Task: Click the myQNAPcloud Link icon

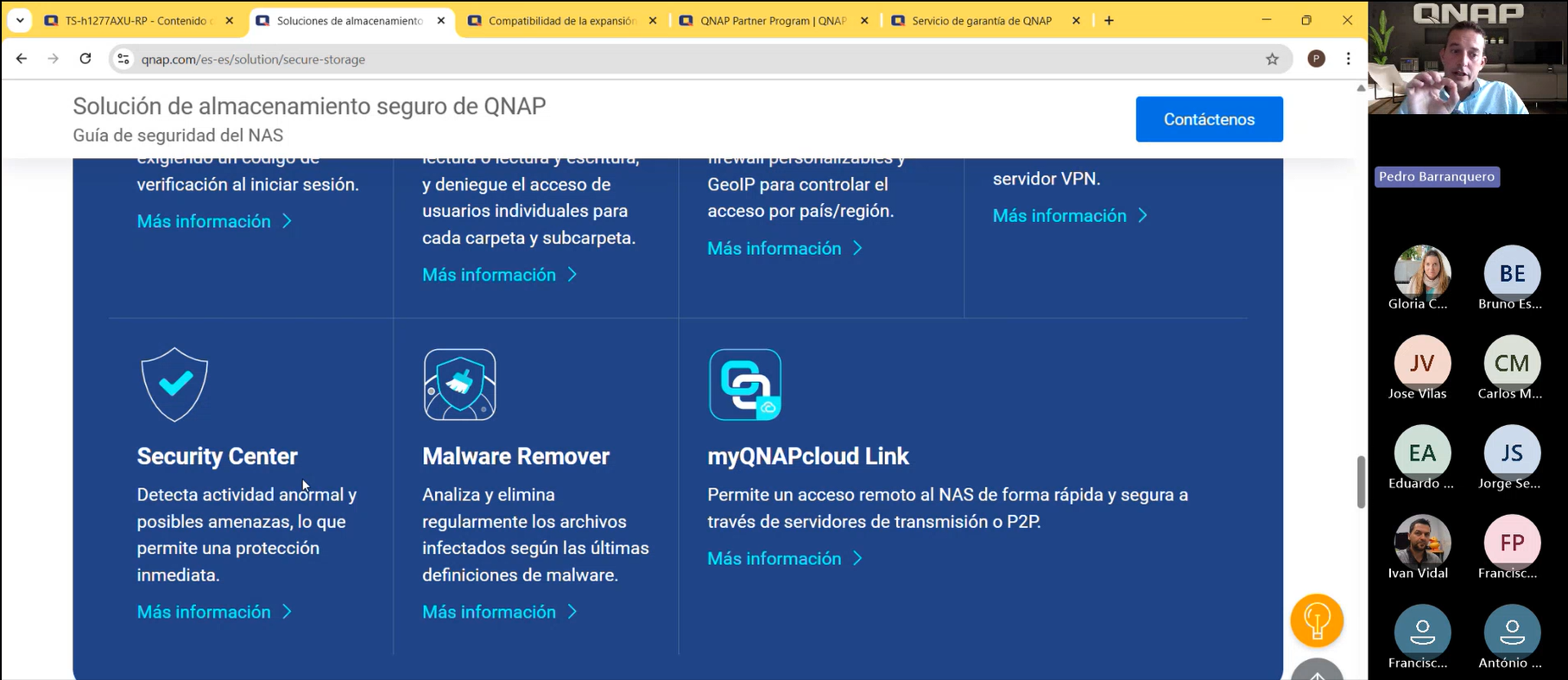Action: 745,384
